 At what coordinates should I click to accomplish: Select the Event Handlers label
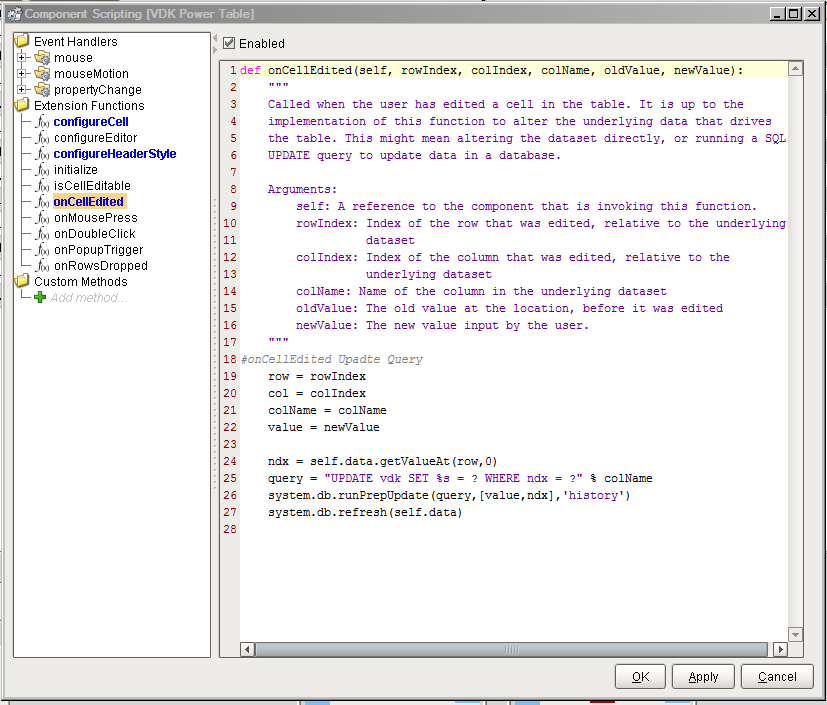click(75, 41)
